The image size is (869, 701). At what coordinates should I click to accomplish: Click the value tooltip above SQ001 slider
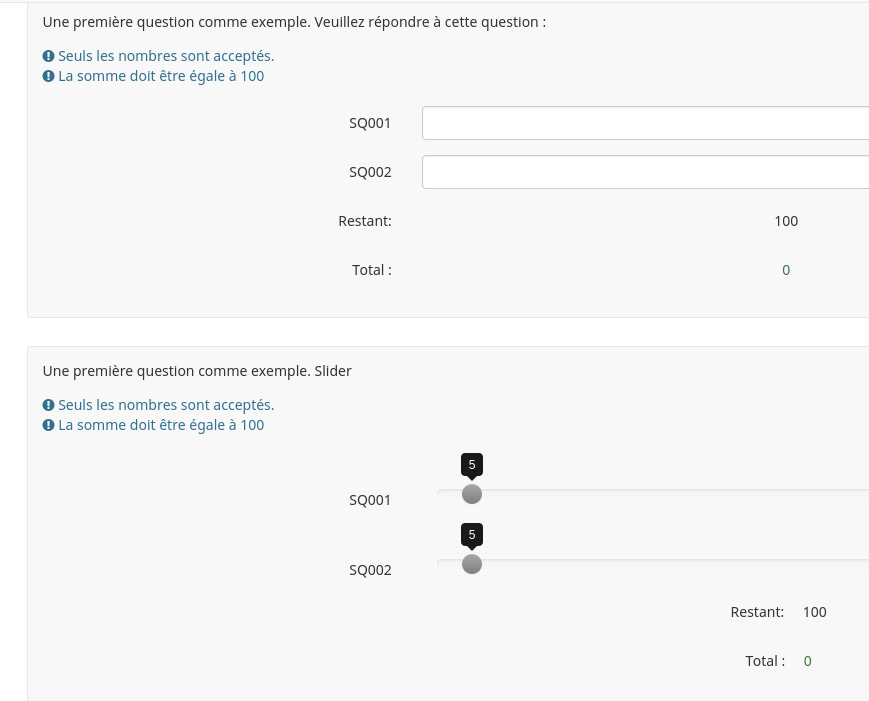pos(472,464)
